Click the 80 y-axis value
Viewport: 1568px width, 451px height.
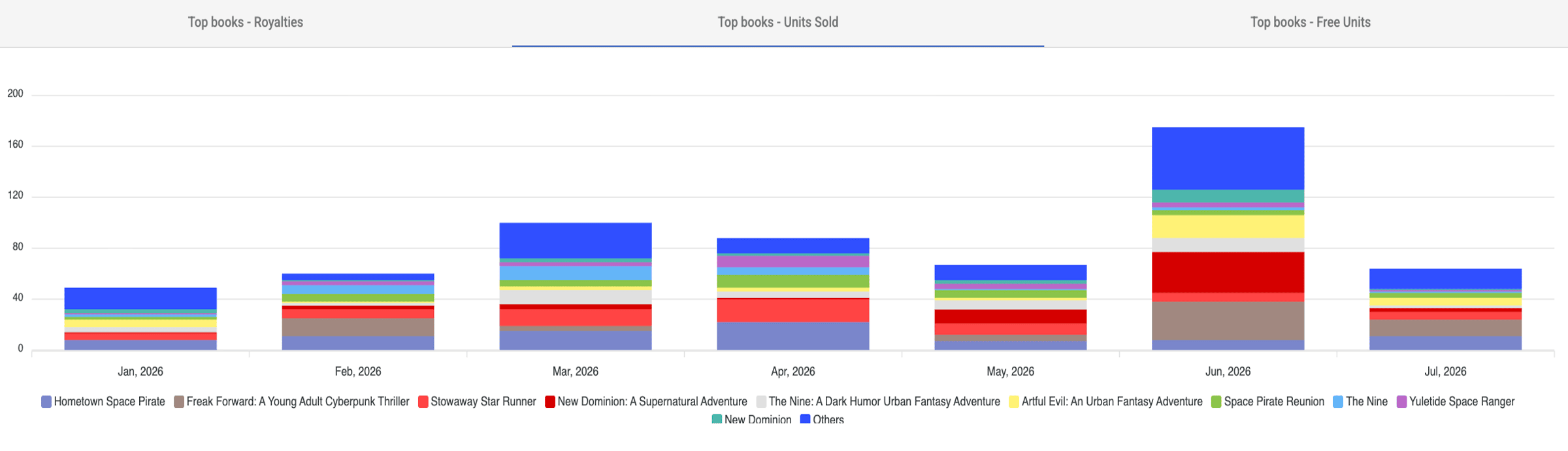coord(16,246)
